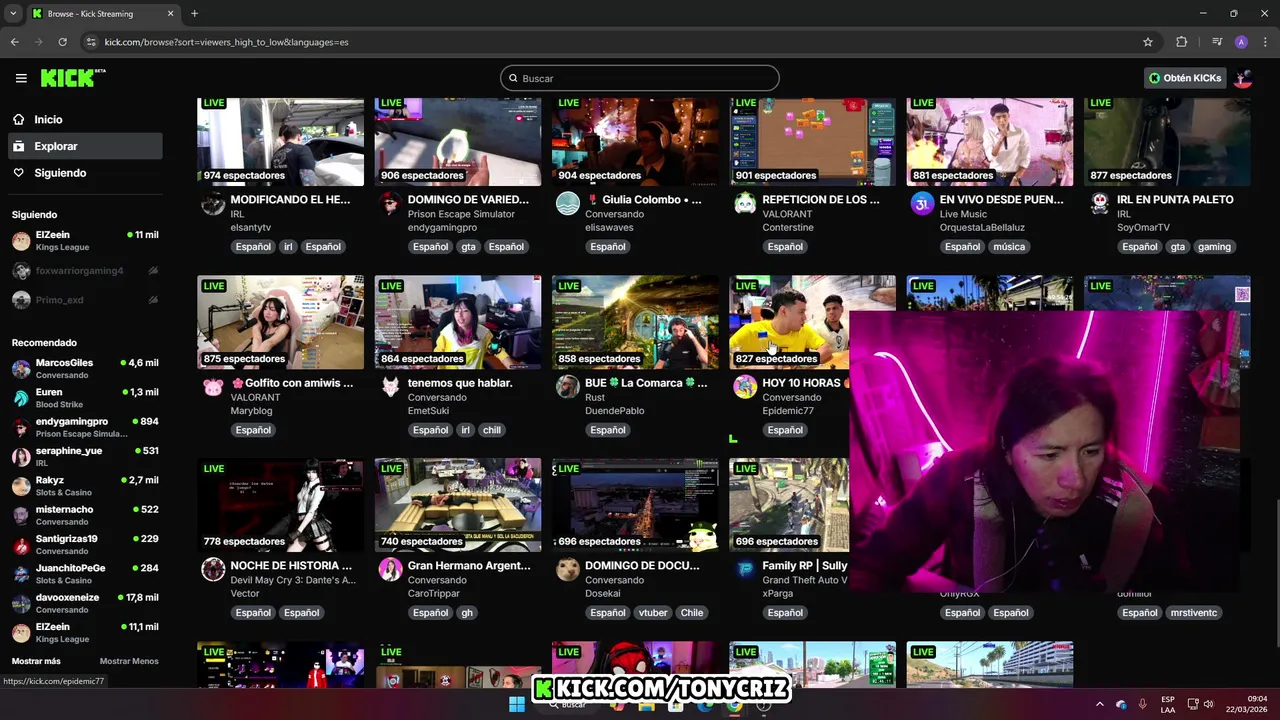Click the gta tag under endygamingpro
Viewport: 1280px width, 720px height.
tap(468, 247)
